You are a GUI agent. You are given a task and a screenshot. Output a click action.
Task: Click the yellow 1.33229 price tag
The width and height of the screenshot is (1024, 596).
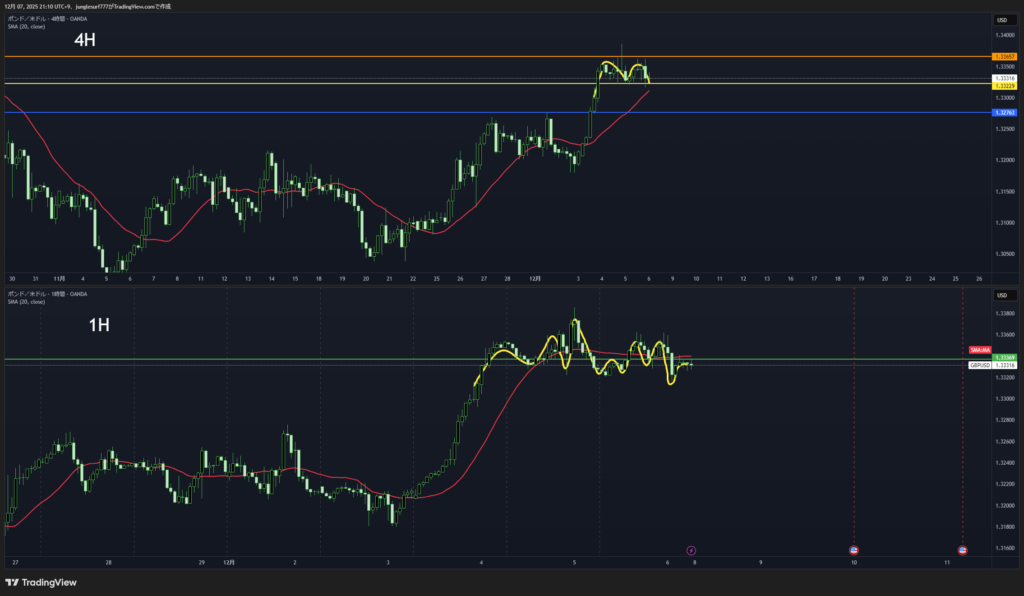tap(1003, 86)
